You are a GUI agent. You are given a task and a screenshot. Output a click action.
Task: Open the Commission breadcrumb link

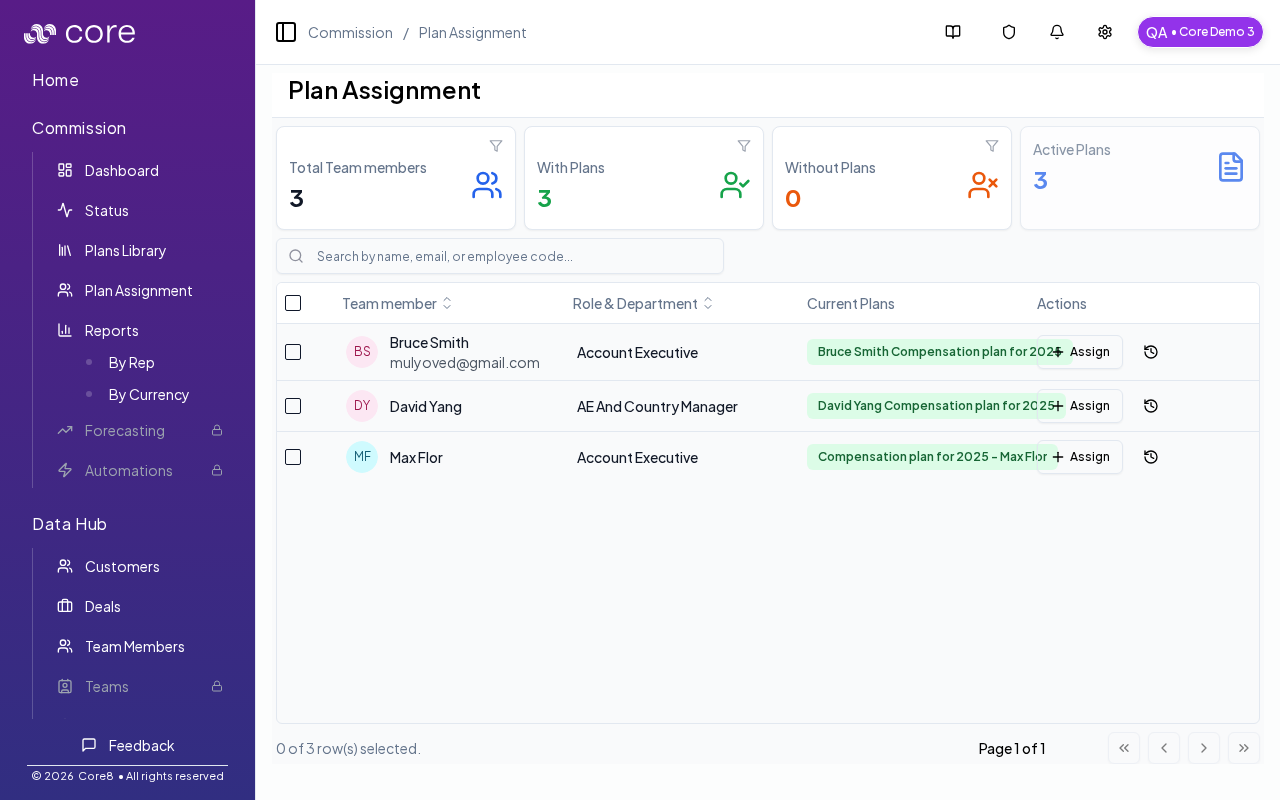coord(350,32)
